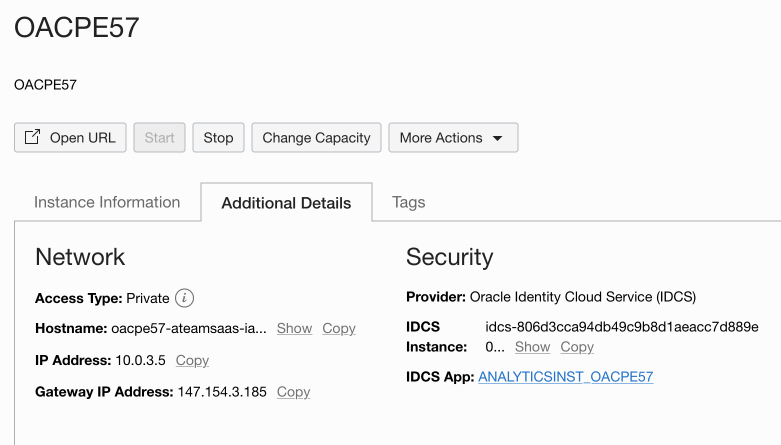
Task: Open the Tags tab
Action: pos(409,202)
